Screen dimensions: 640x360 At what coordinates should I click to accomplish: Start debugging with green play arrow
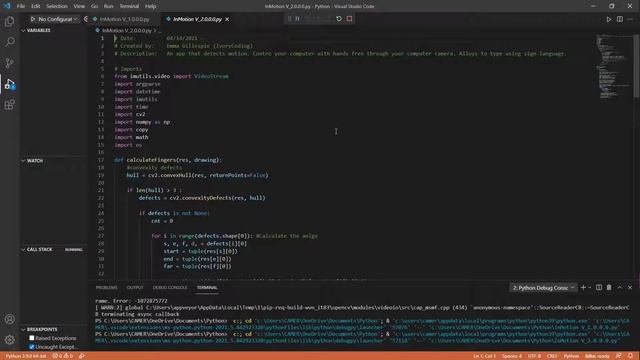click(x=33, y=19)
